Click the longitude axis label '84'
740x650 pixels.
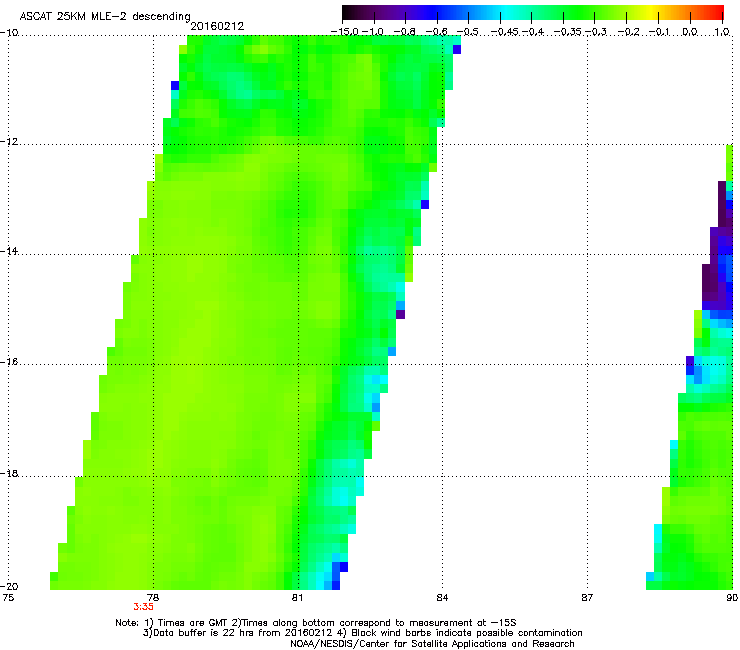click(442, 598)
